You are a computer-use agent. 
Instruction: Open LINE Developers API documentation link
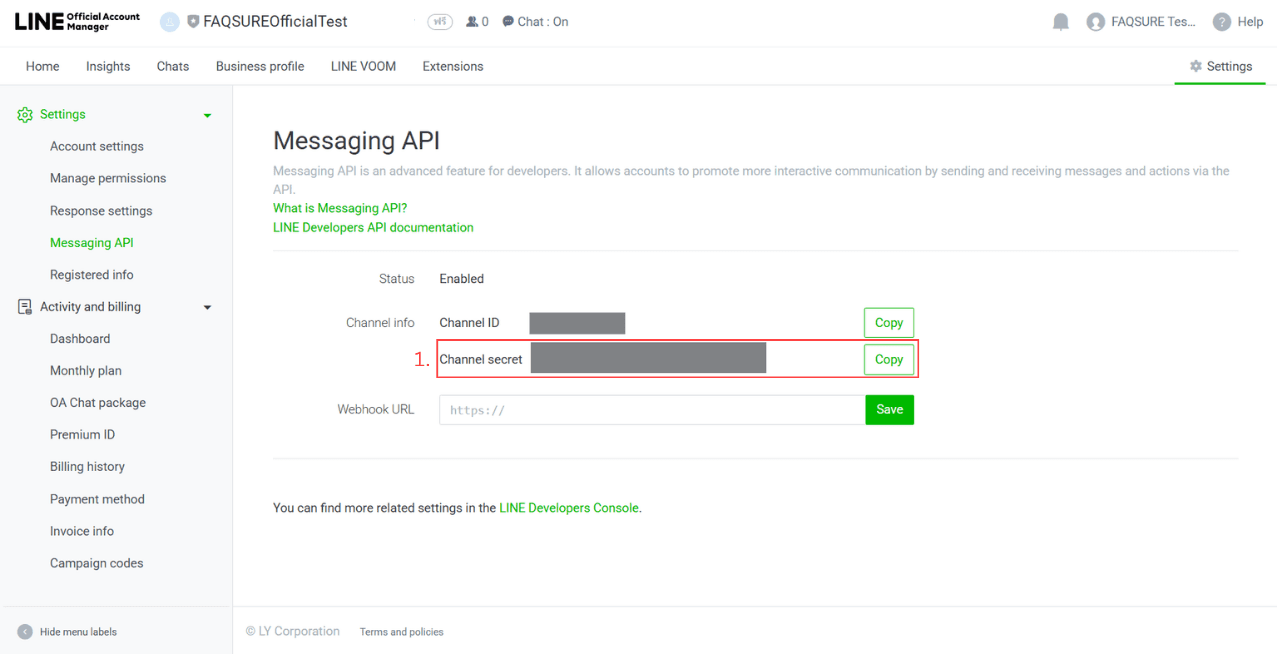click(x=373, y=227)
